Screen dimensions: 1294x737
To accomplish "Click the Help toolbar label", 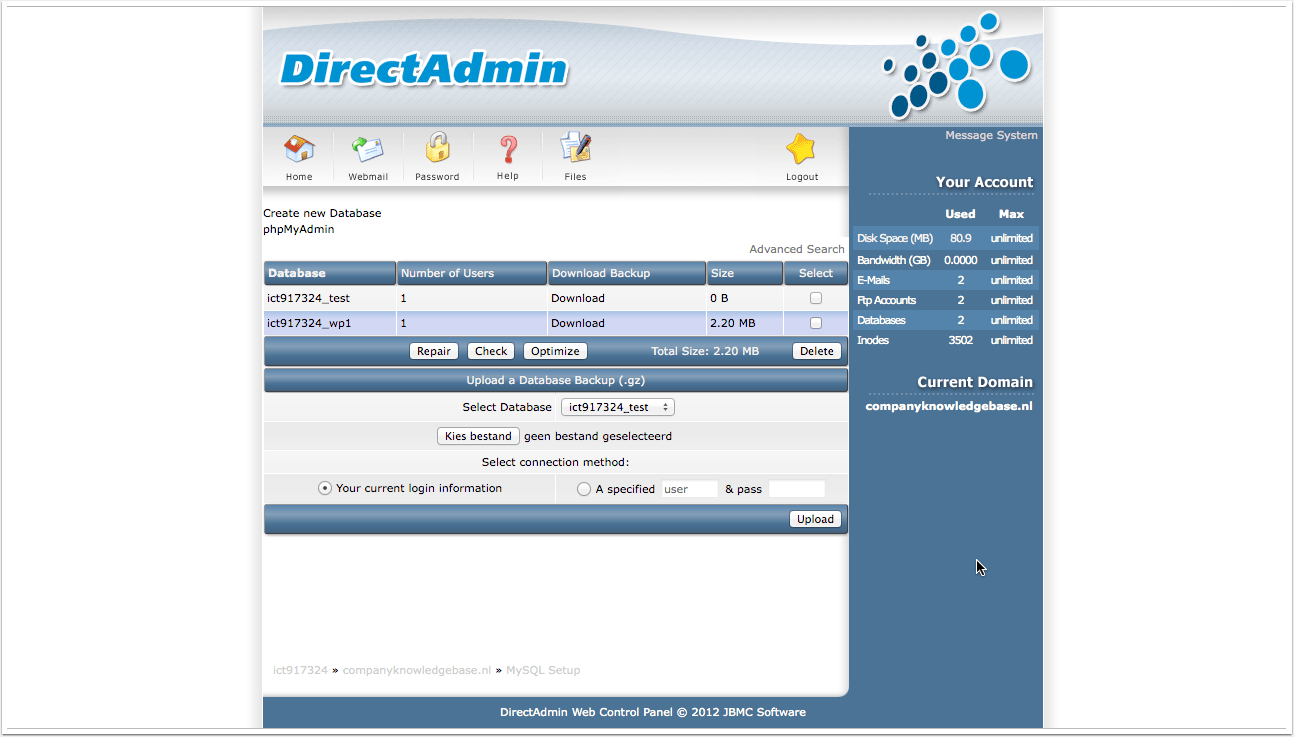I will [x=508, y=176].
